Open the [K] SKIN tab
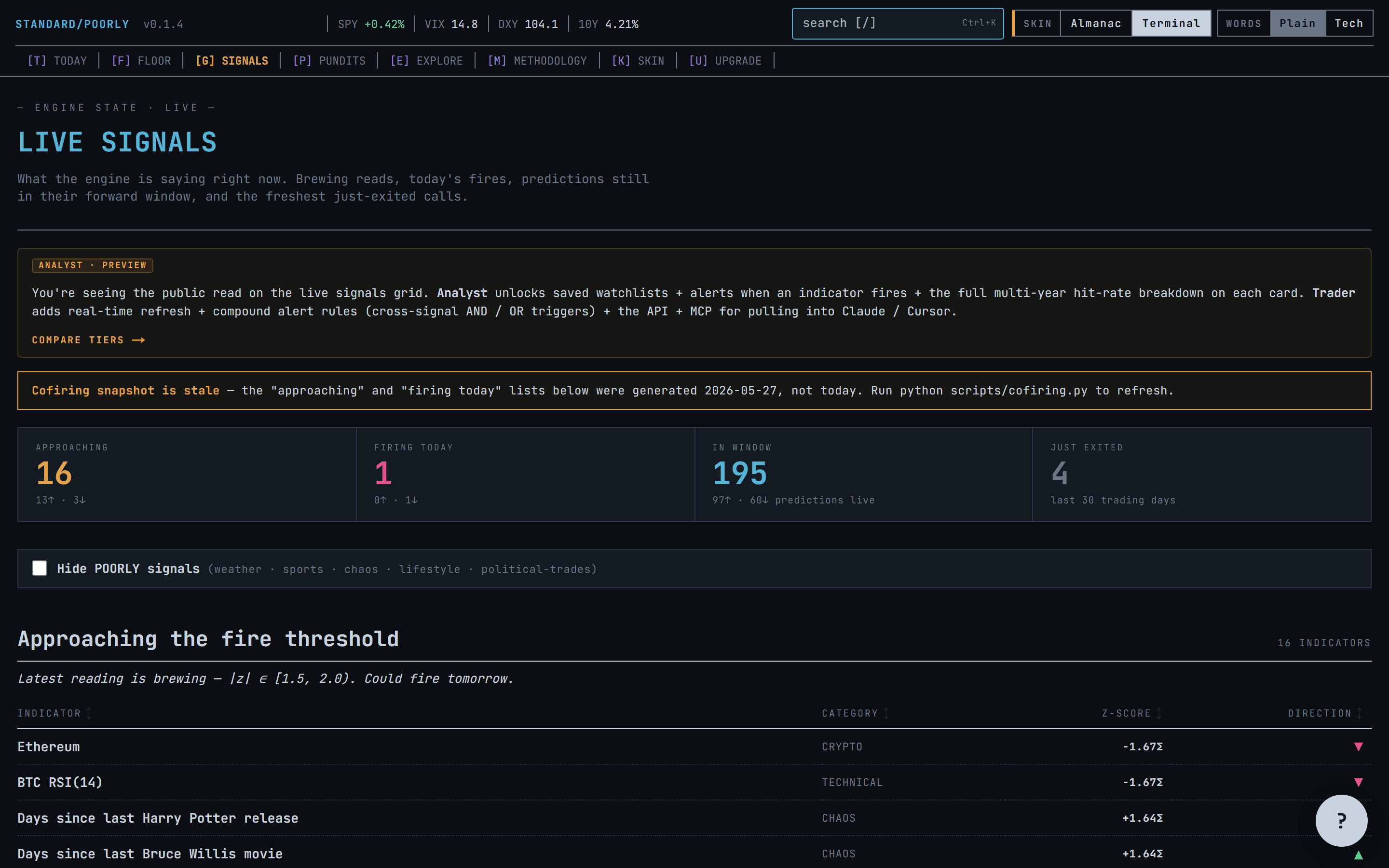The width and height of the screenshot is (1389, 868). [638, 61]
